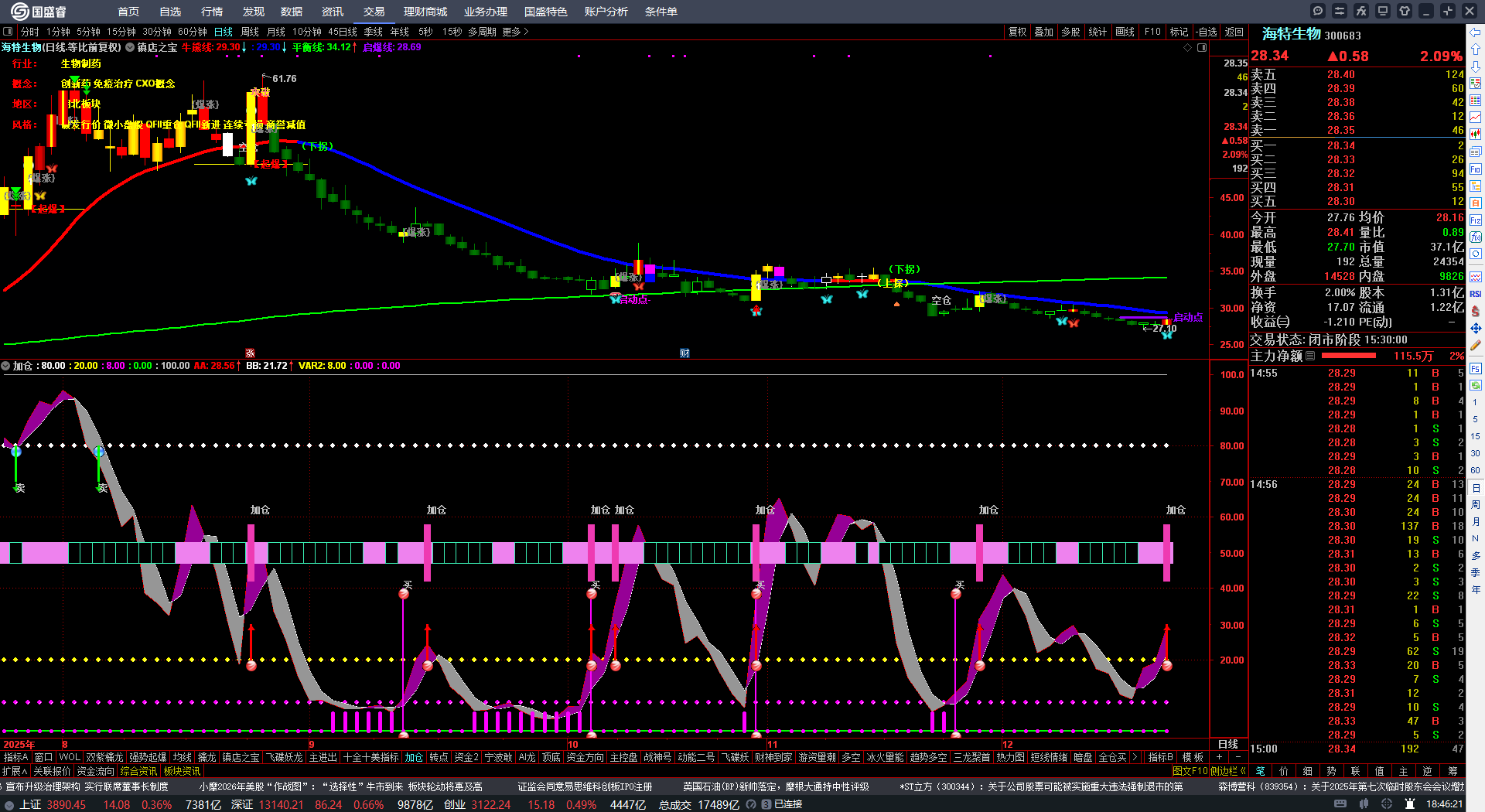
Task: Click the fx formula icon in title bar
Action: tap(1361, 11)
